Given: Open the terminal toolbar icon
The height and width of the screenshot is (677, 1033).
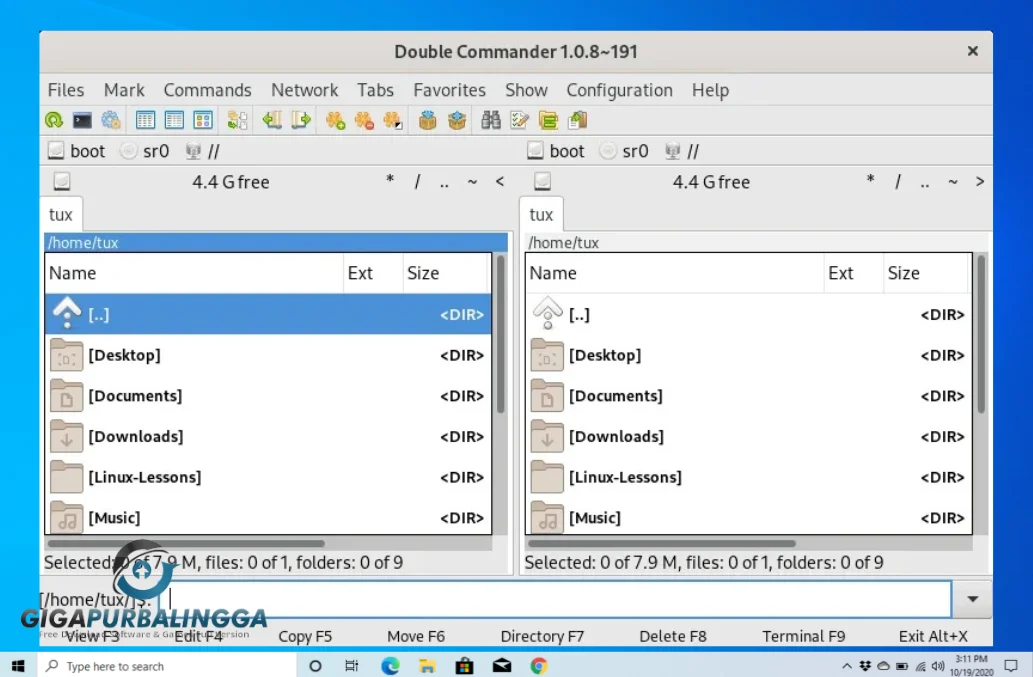Looking at the screenshot, I should 82,120.
